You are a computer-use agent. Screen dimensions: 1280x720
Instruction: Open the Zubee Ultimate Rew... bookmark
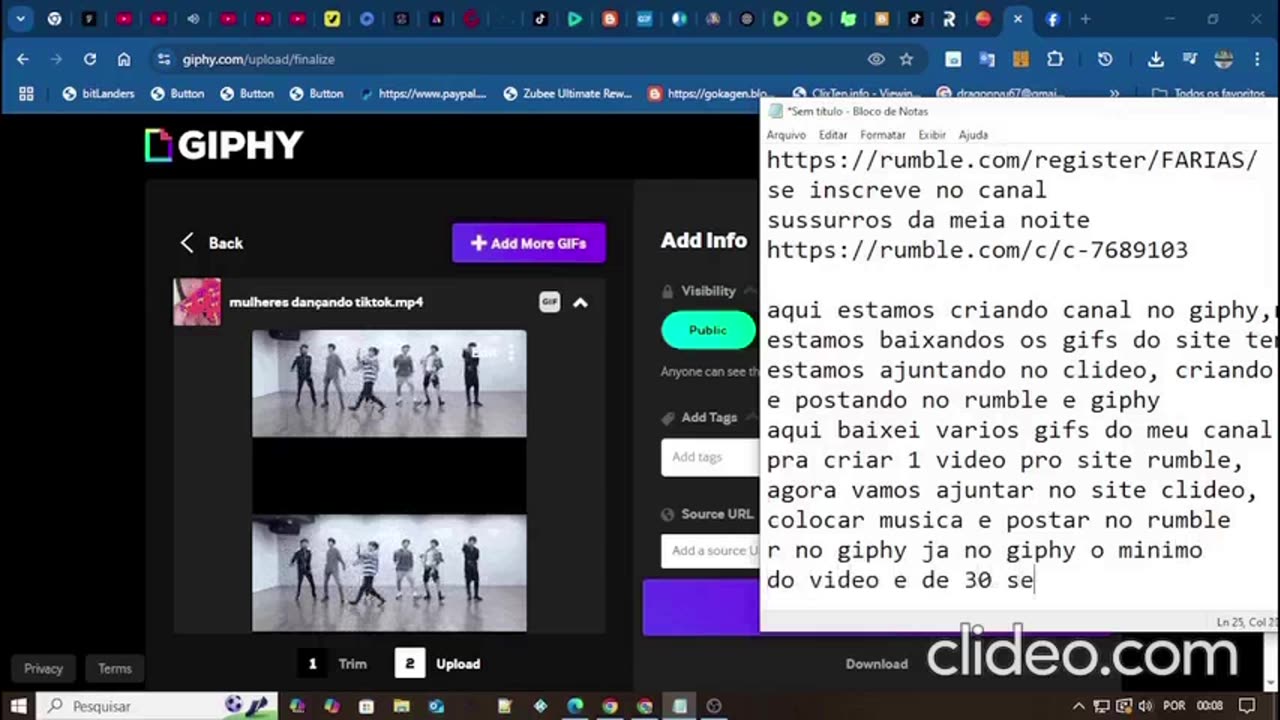click(567, 93)
